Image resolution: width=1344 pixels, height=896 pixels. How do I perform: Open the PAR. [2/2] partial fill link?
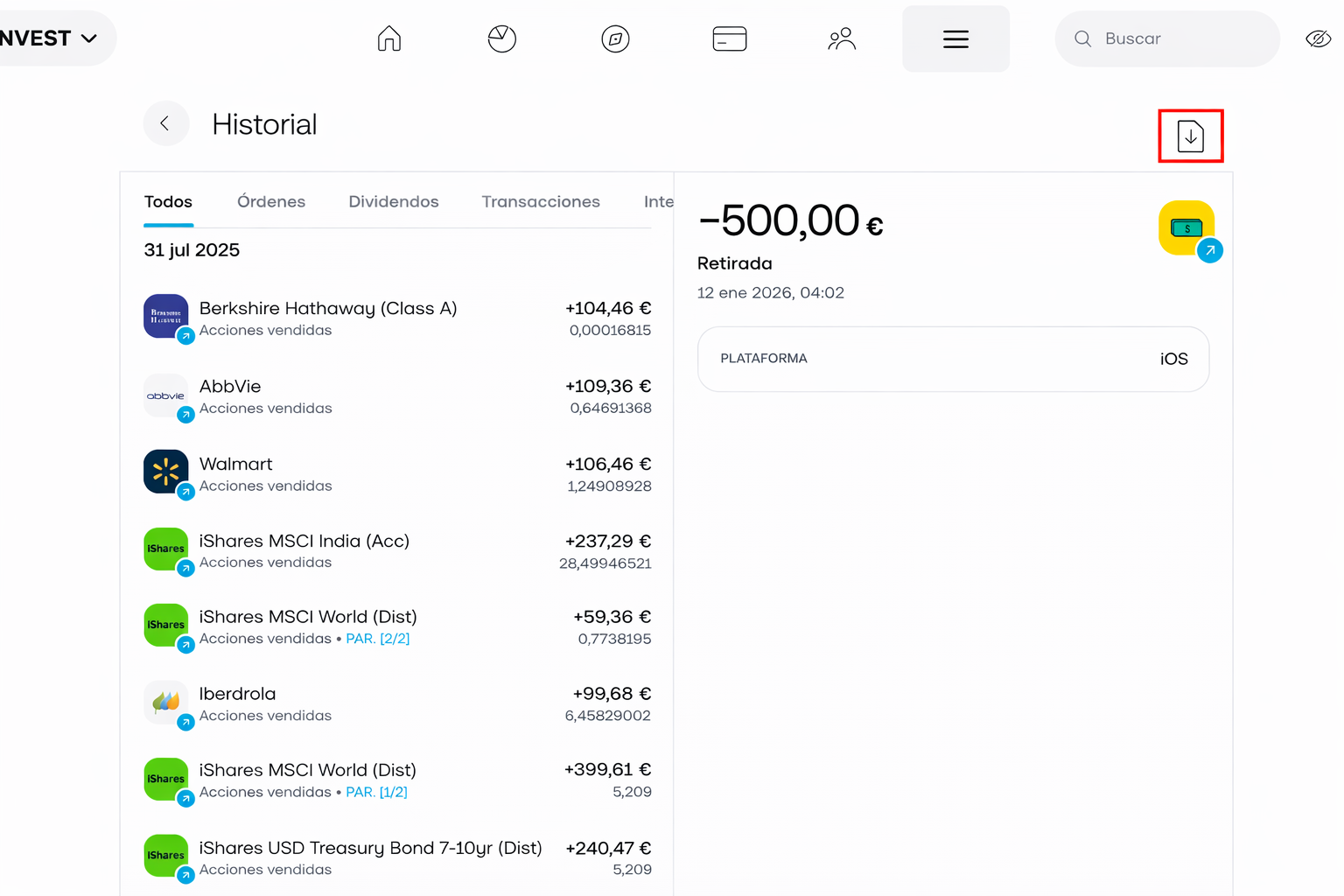[x=377, y=639]
